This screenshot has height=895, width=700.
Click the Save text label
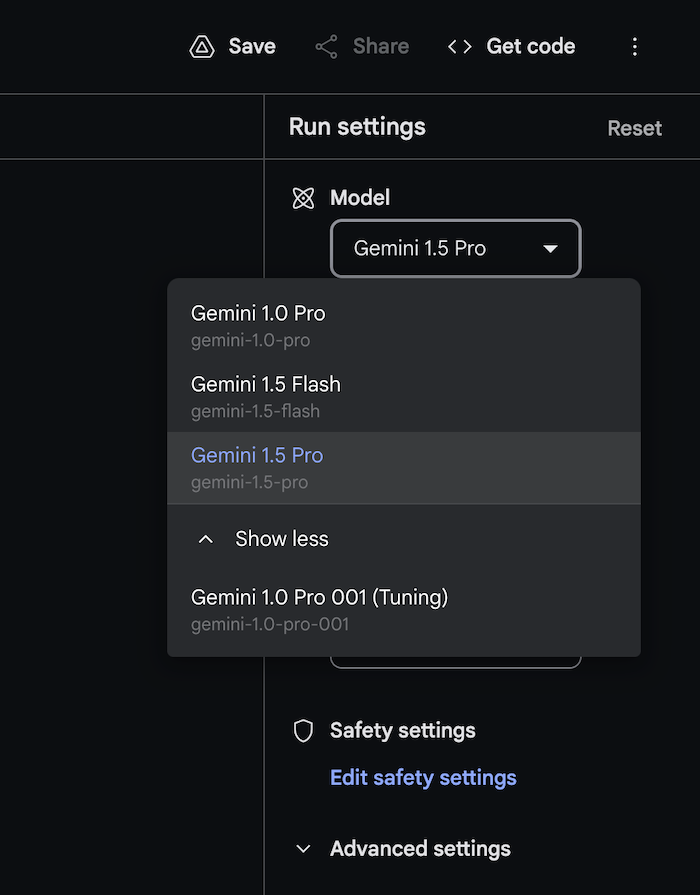click(x=252, y=47)
